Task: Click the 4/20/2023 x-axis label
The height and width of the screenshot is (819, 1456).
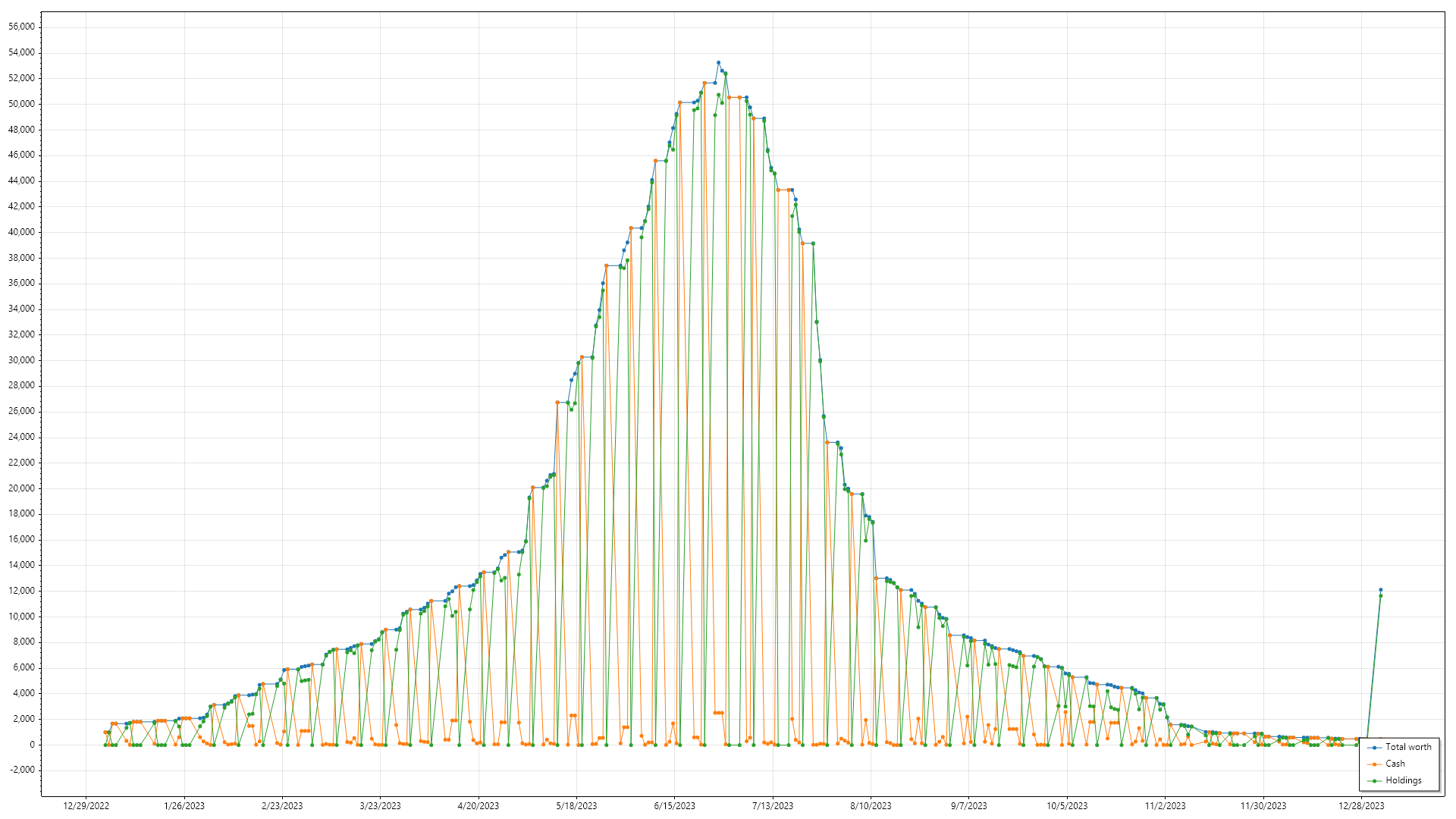Action: (479, 806)
